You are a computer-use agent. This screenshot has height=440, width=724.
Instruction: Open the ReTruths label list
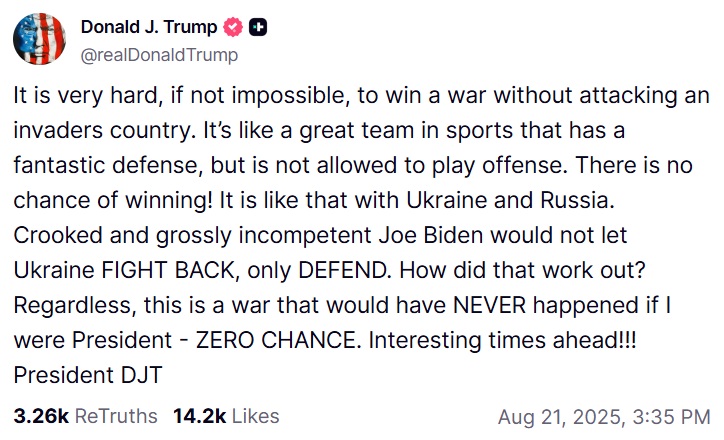pyautogui.click(x=116, y=416)
